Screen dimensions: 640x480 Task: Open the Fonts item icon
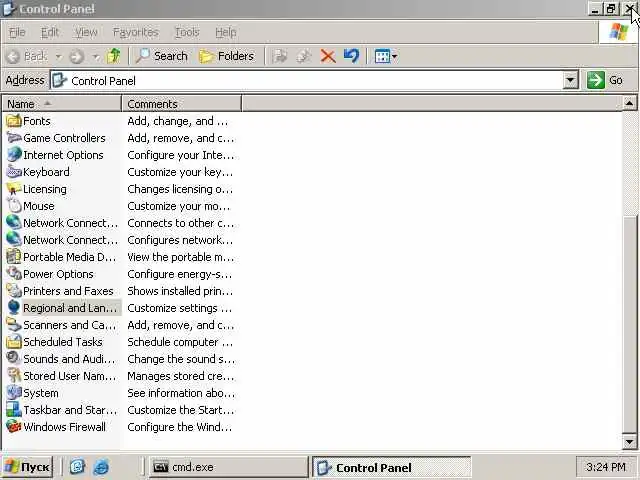tap(14, 121)
